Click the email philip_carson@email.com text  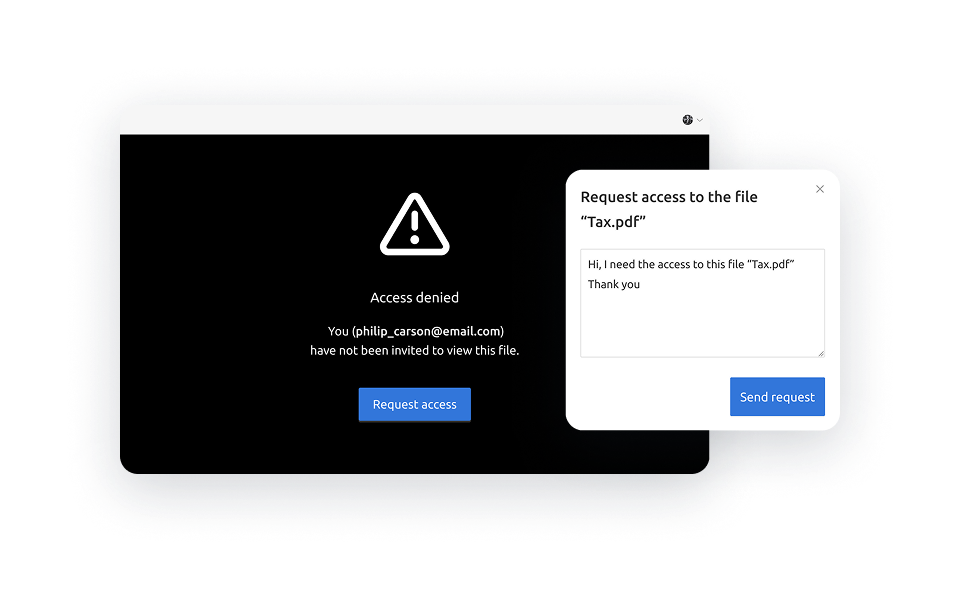(428, 331)
